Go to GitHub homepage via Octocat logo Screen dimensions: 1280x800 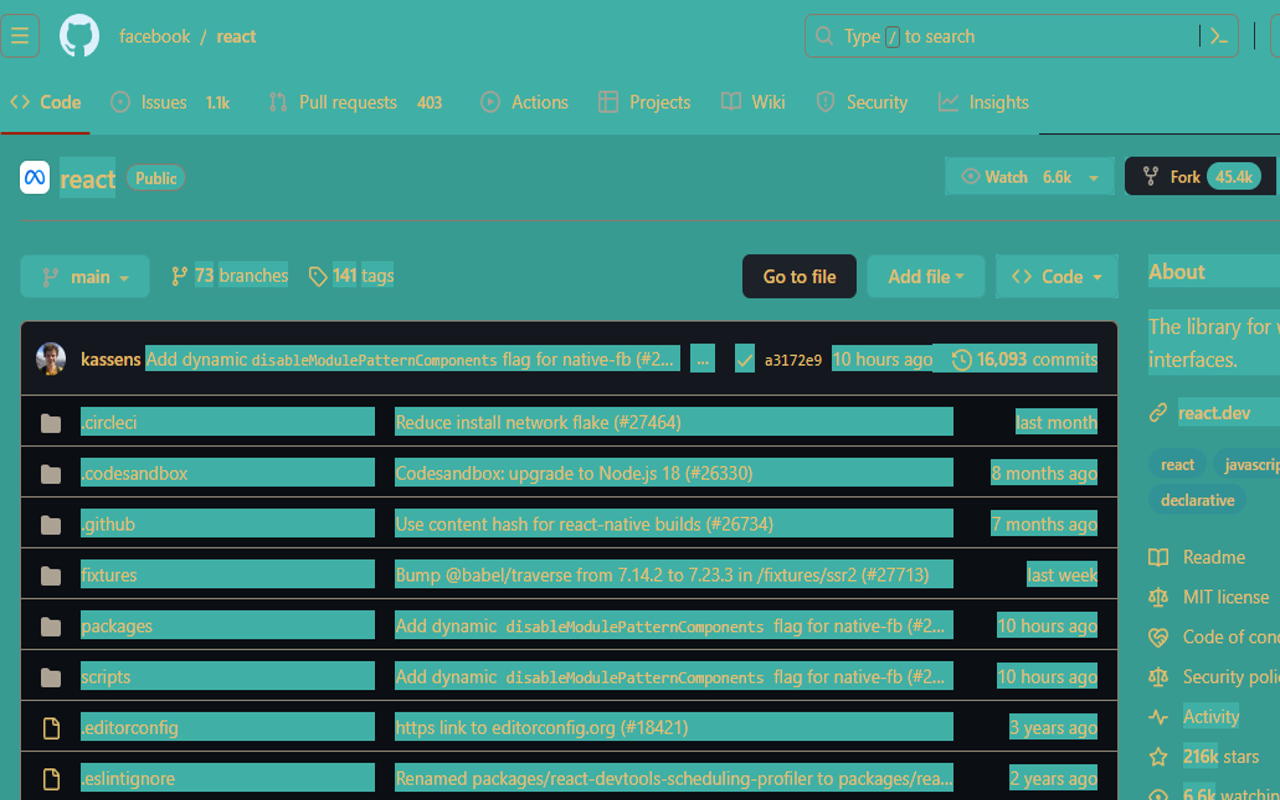tap(79, 36)
